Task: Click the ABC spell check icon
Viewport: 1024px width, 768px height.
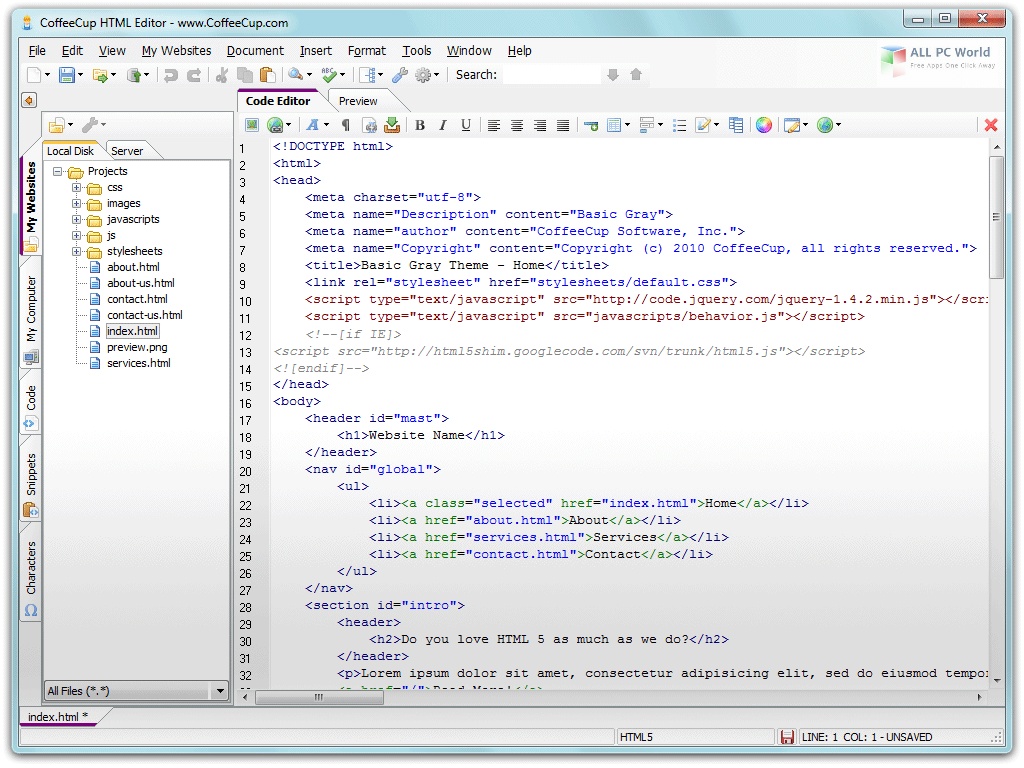Action: click(x=328, y=74)
